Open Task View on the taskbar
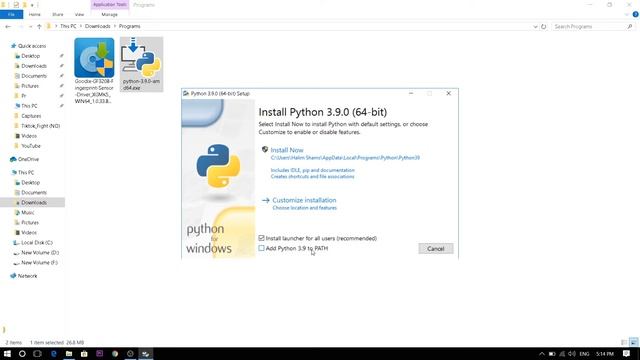Image resolution: width=640 pixels, height=360 pixels. [x=37, y=353]
